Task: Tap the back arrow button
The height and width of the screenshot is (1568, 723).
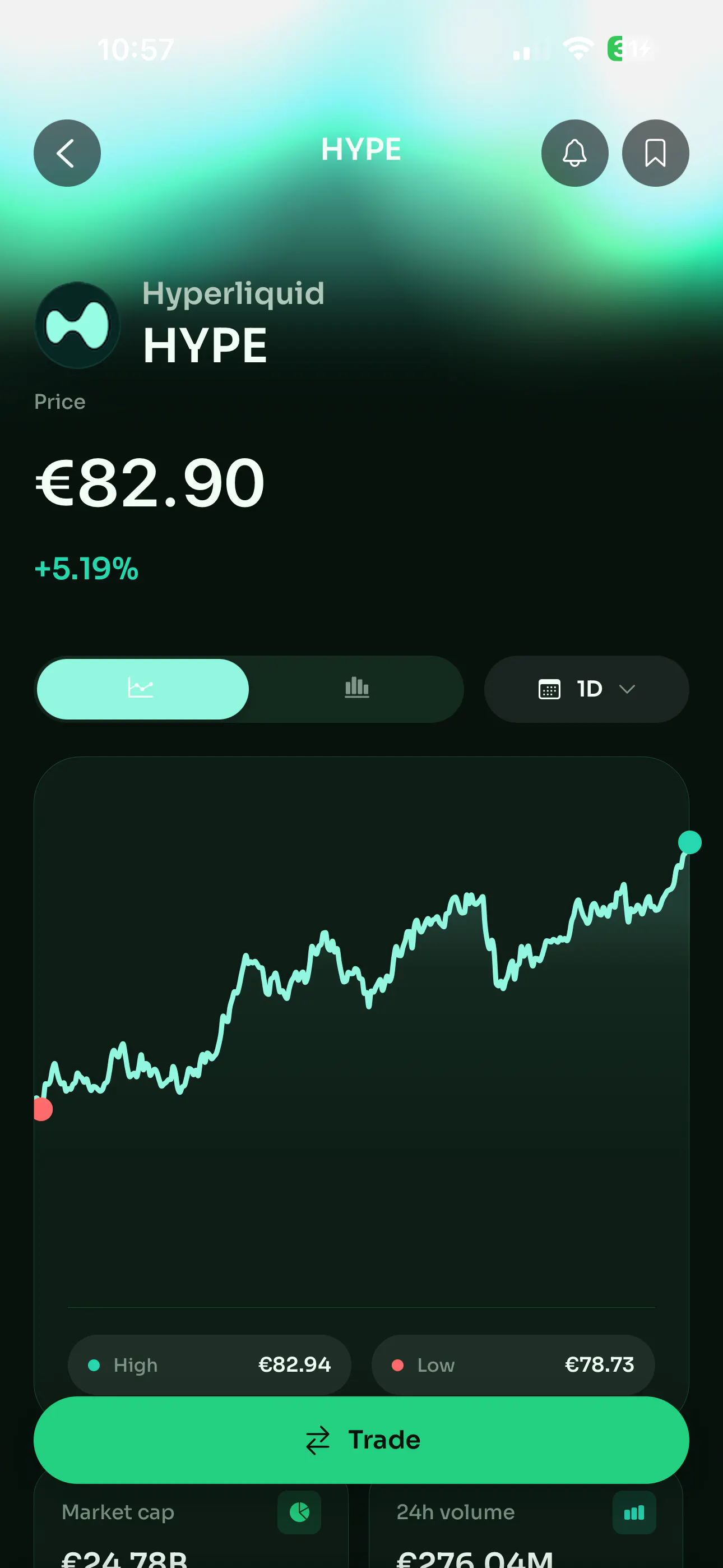Action: (67, 153)
